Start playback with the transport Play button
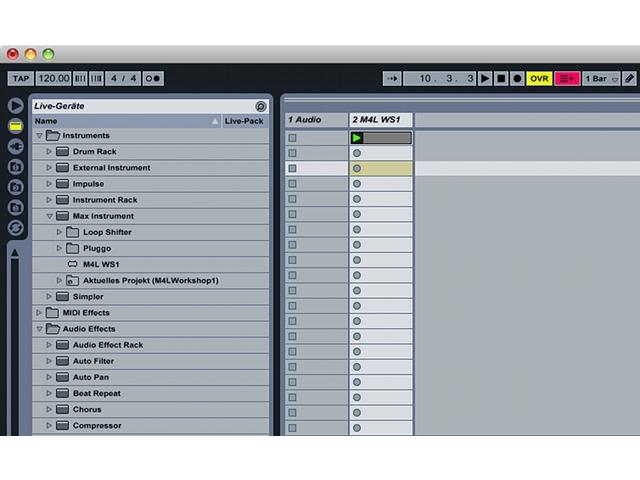Viewport: 640px width, 480px height. 485,78
